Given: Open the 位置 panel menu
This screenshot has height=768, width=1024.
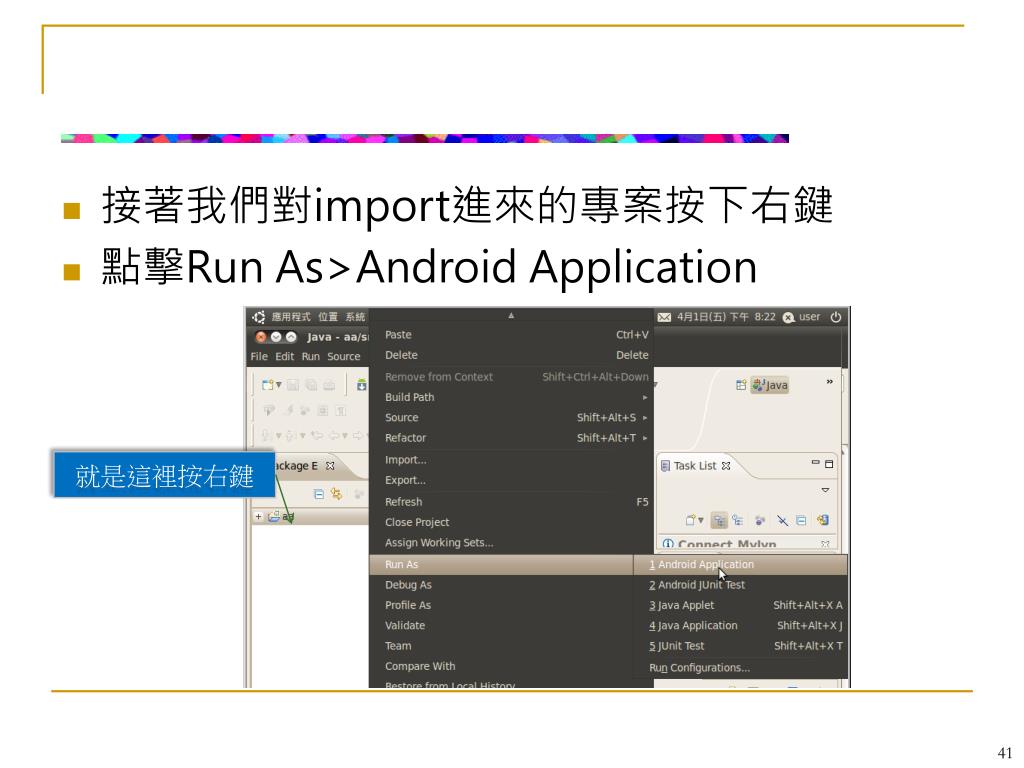Looking at the screenshot, I should click(328, 317).
